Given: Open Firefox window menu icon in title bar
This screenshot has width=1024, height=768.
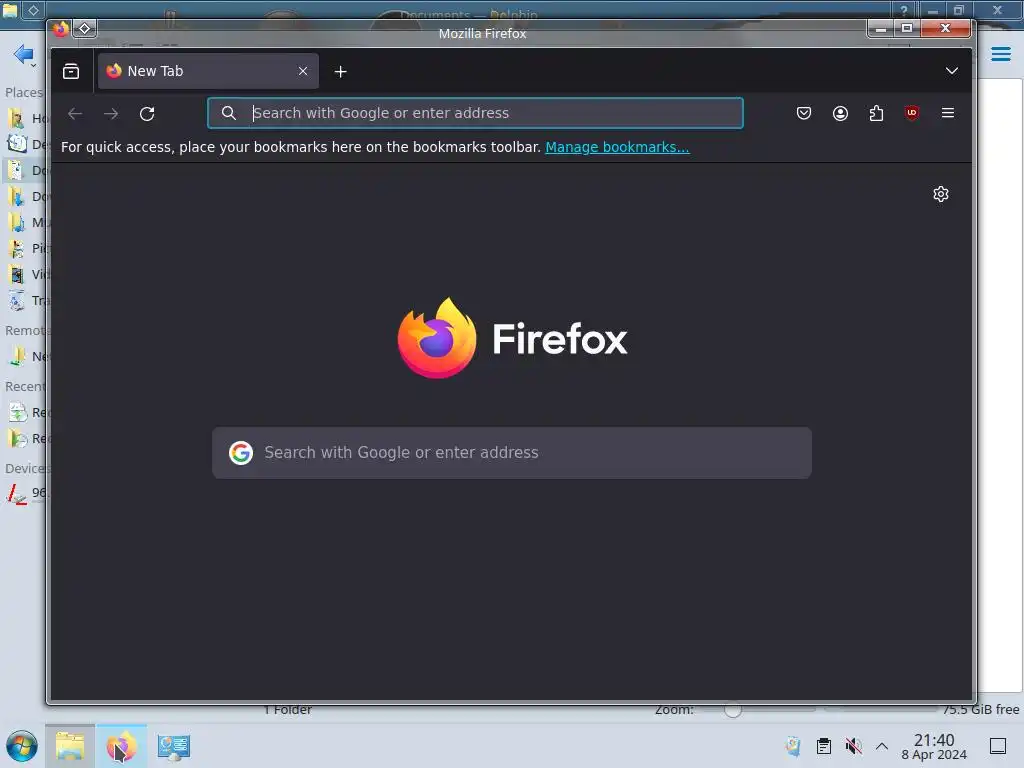Looking at the screenshot, I should point(61,29).
